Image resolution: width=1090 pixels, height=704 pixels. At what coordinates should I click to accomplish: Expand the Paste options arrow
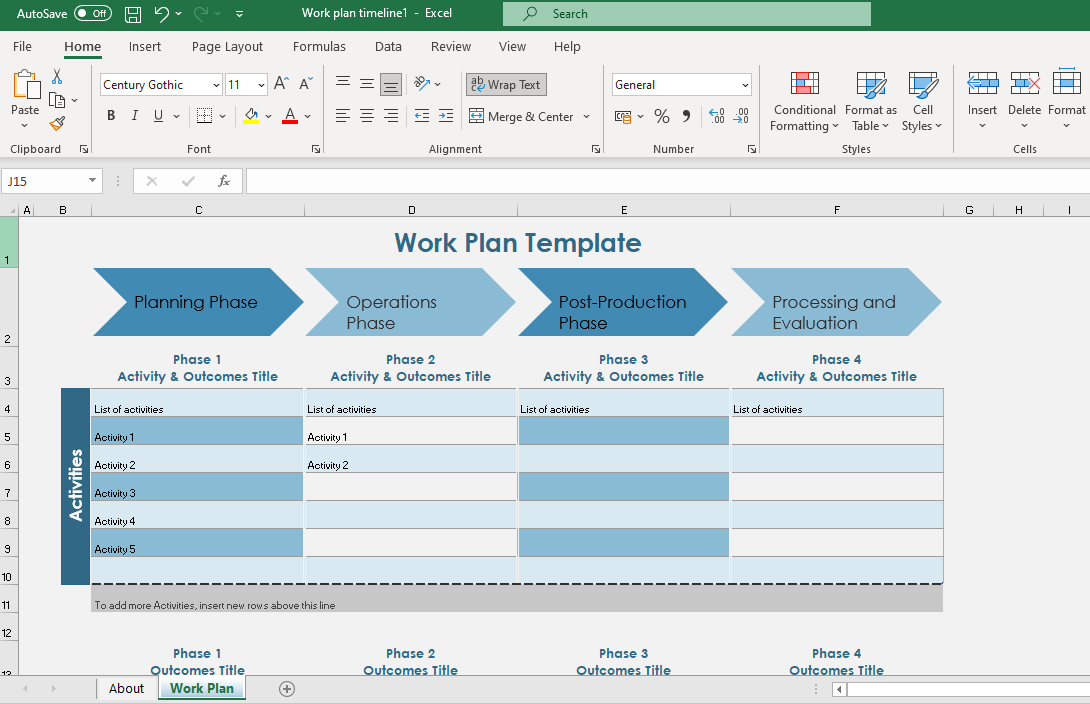tap(24, 126)
